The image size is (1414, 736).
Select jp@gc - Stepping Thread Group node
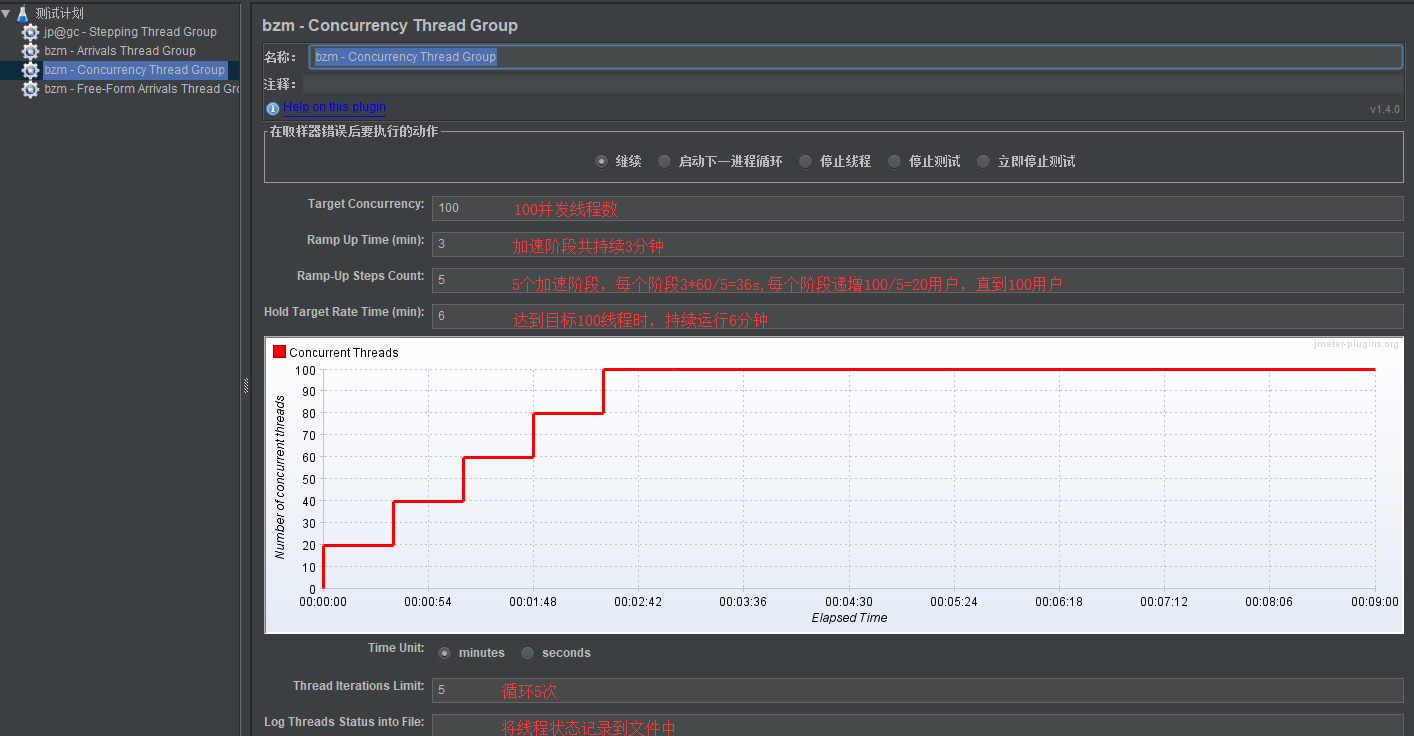[x=130, y=32]
